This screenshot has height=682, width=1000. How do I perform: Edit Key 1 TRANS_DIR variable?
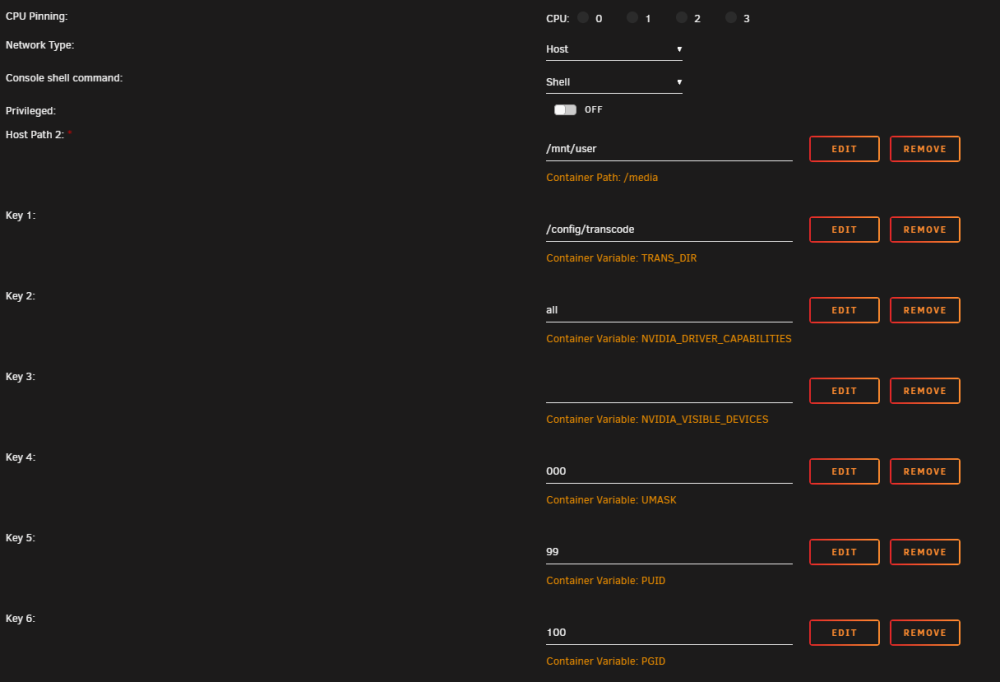click(x=844, y=230)
